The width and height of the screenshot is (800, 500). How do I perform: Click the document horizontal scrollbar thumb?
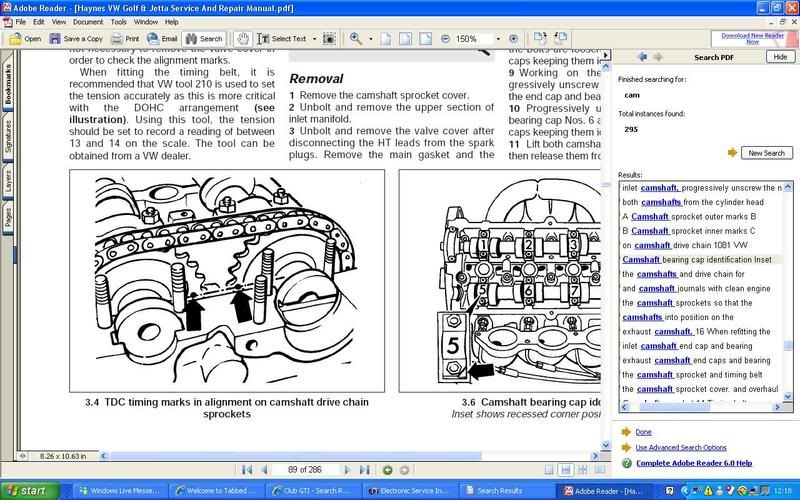(294, 456)
